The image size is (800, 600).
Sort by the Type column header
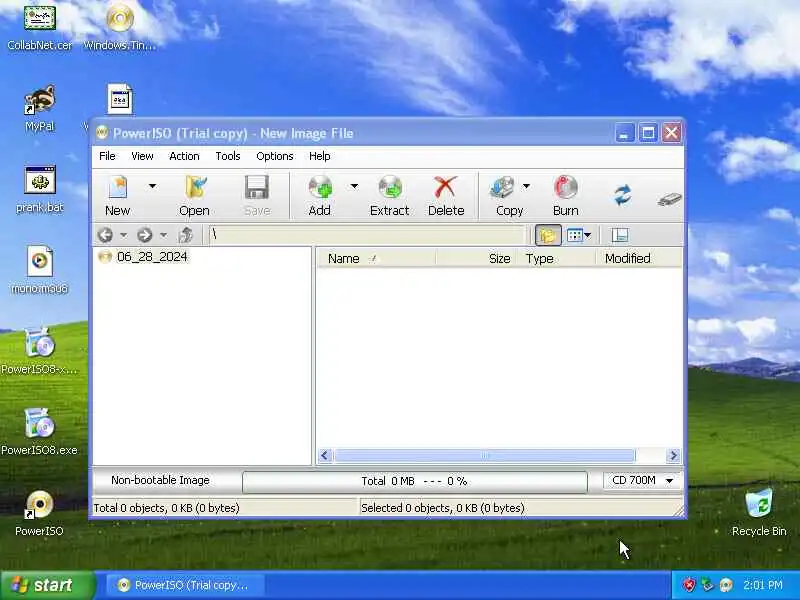pos(556,259)
